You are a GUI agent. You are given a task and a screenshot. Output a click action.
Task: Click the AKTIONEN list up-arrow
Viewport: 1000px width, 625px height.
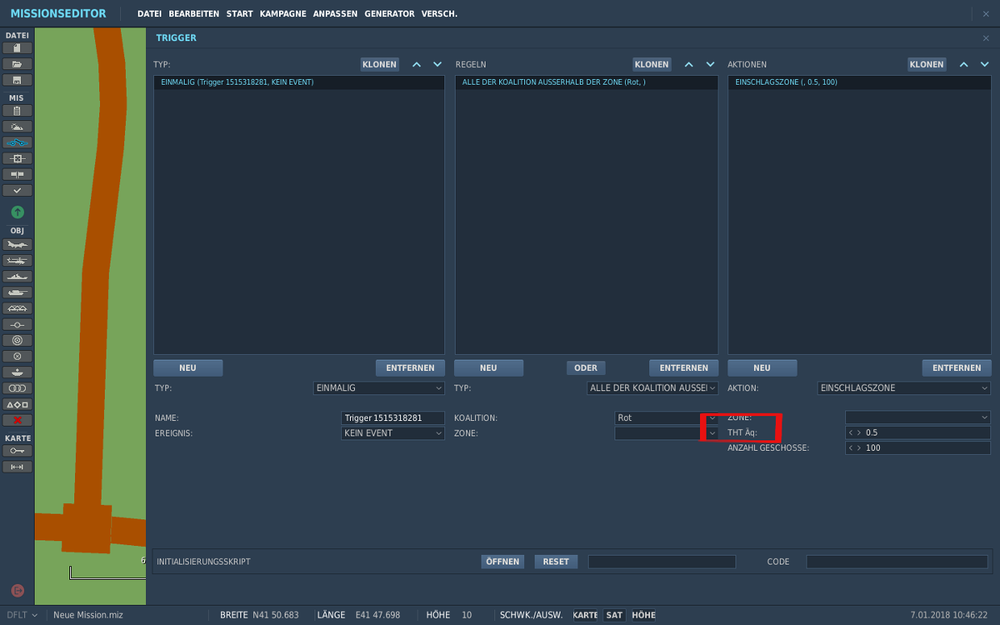pyautogui.click(x=964, y=64)
